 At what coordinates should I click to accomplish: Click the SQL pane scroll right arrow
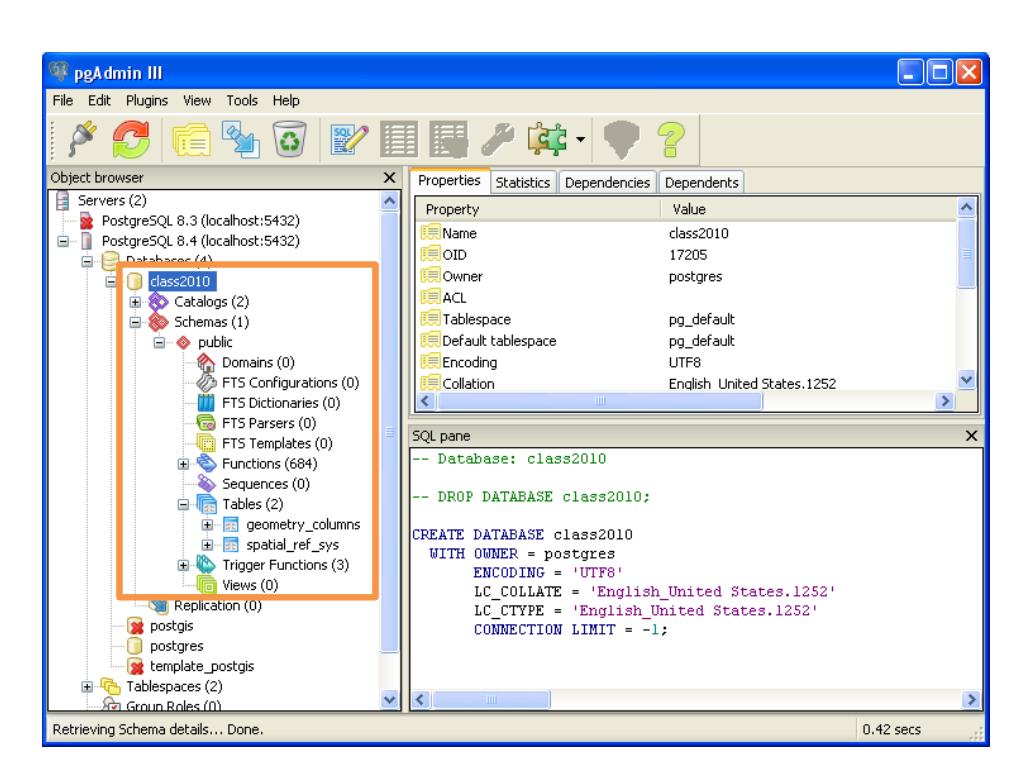click(x=971, y=700)
